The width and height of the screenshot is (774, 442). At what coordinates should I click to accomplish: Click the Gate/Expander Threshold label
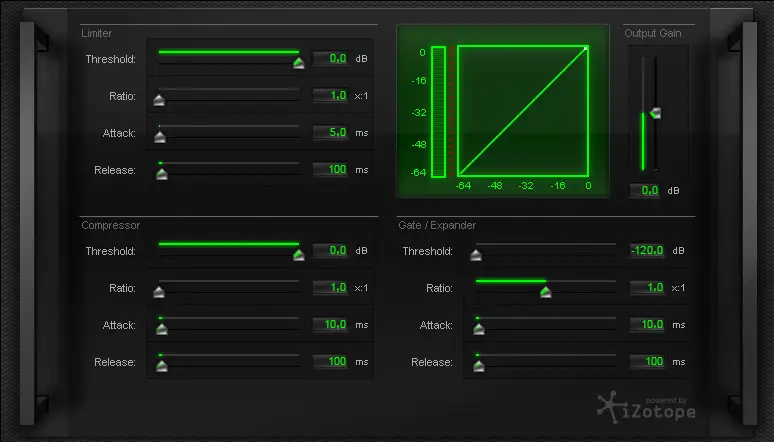point(427,251)
